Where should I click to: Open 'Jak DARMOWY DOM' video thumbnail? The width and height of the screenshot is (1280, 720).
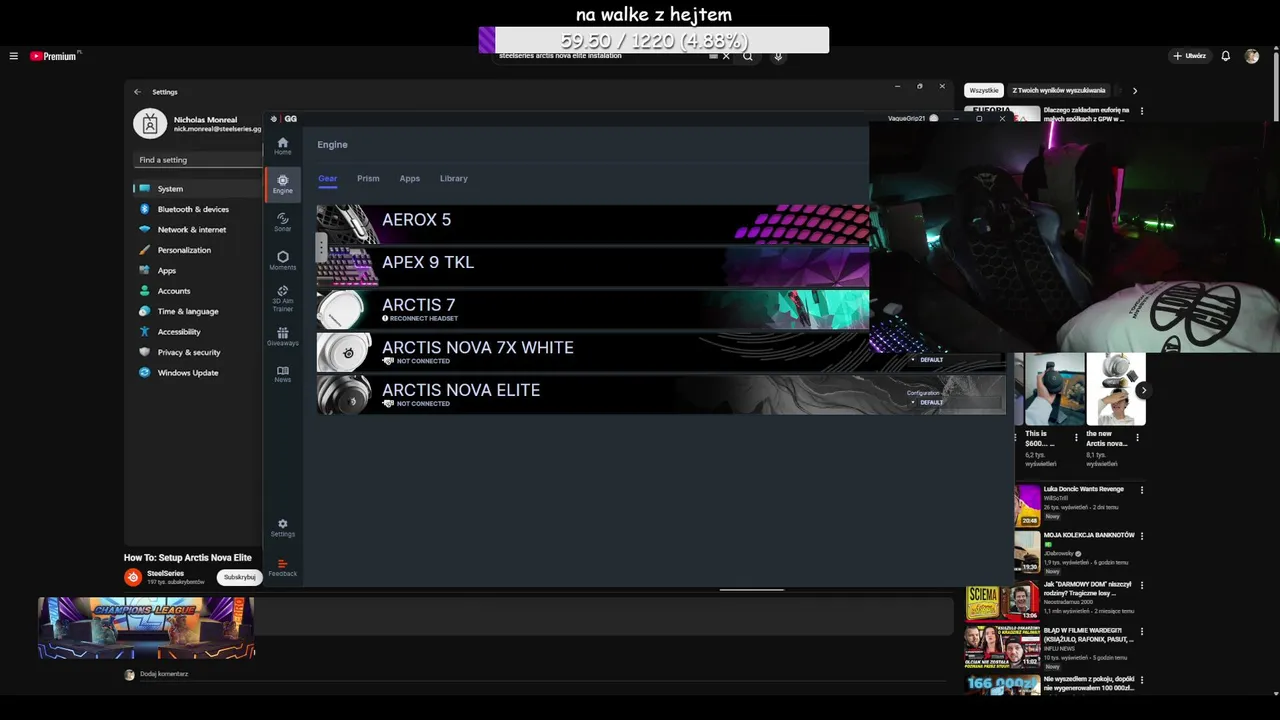coord(1002,604)
